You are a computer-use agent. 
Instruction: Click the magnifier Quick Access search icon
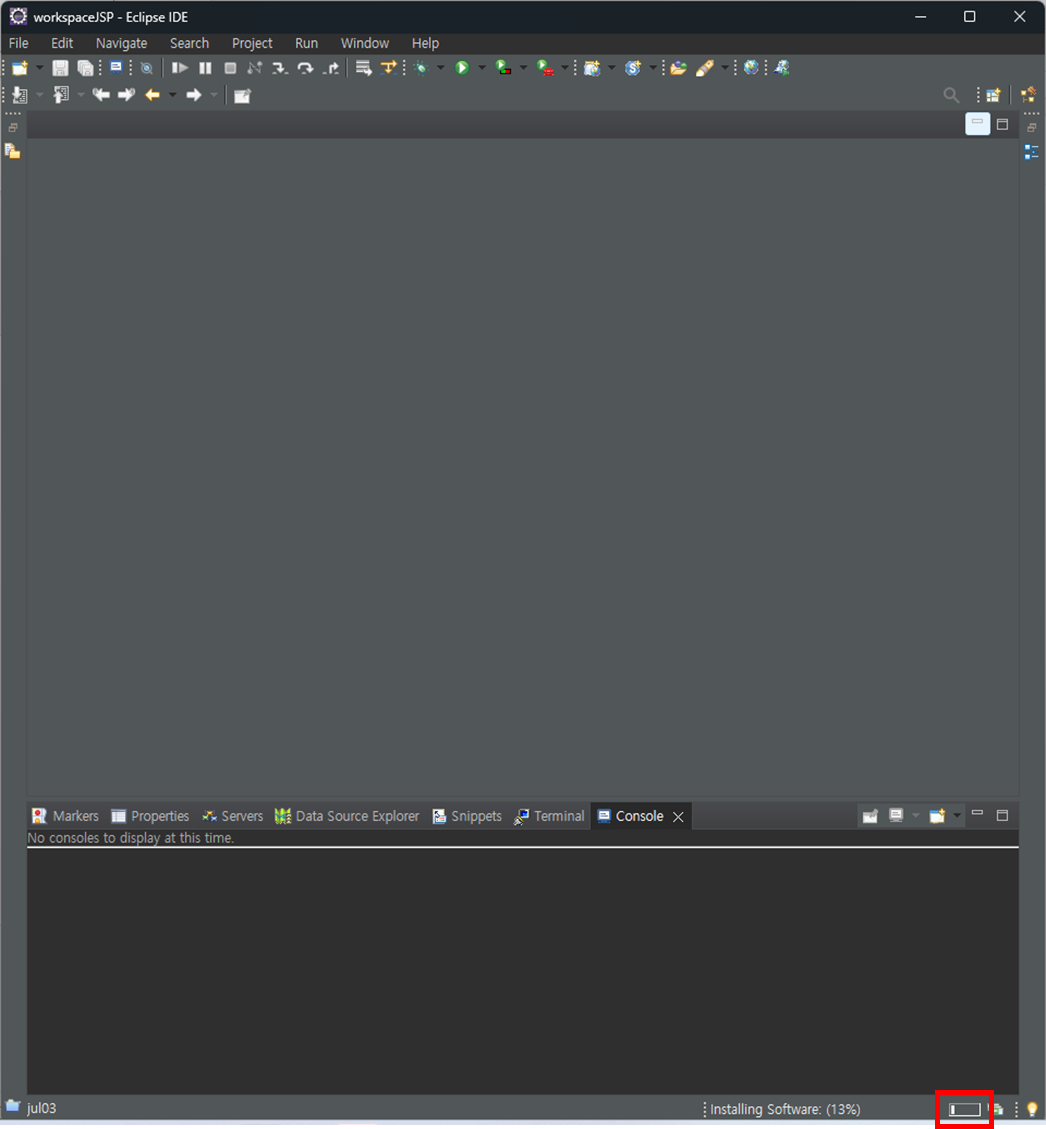951,95
